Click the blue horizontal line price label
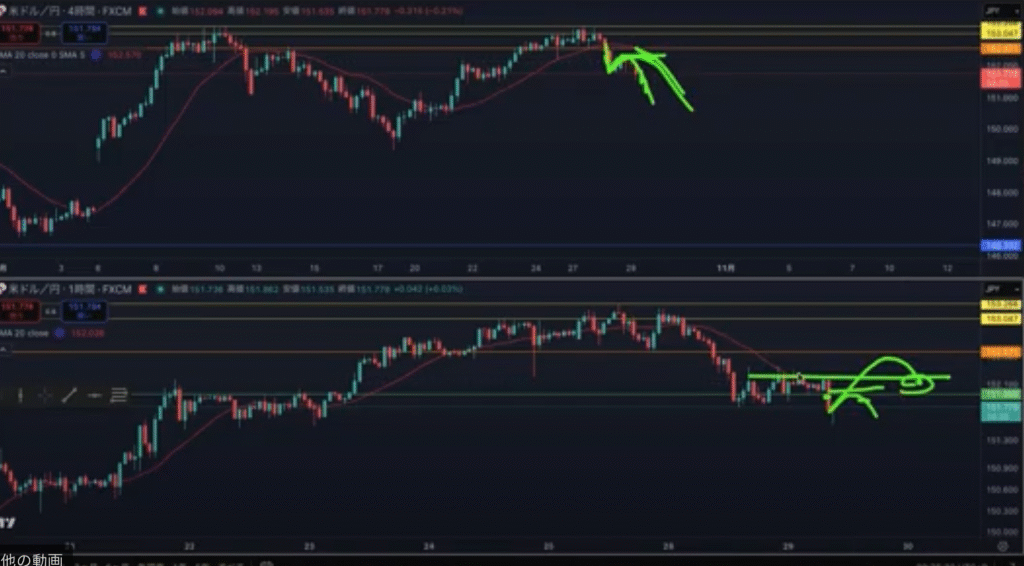 tap(1000, 245)
